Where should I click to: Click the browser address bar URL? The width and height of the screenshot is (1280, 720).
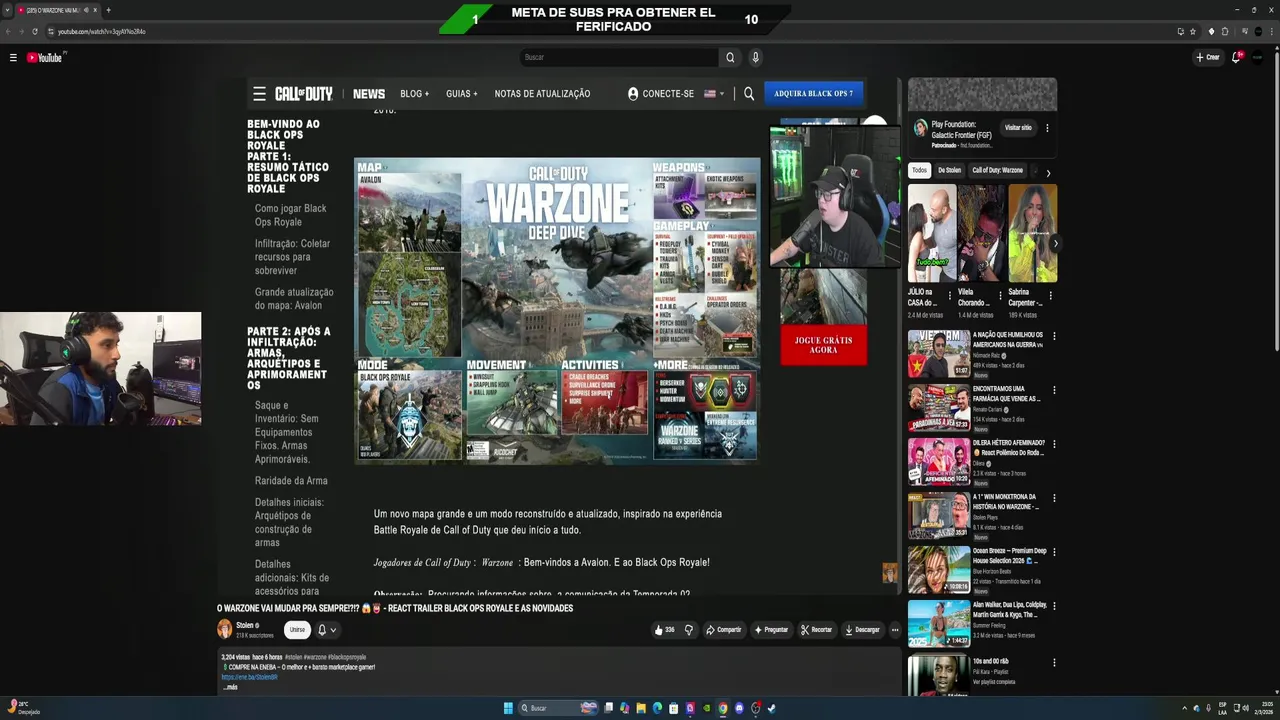pos(102,31)
